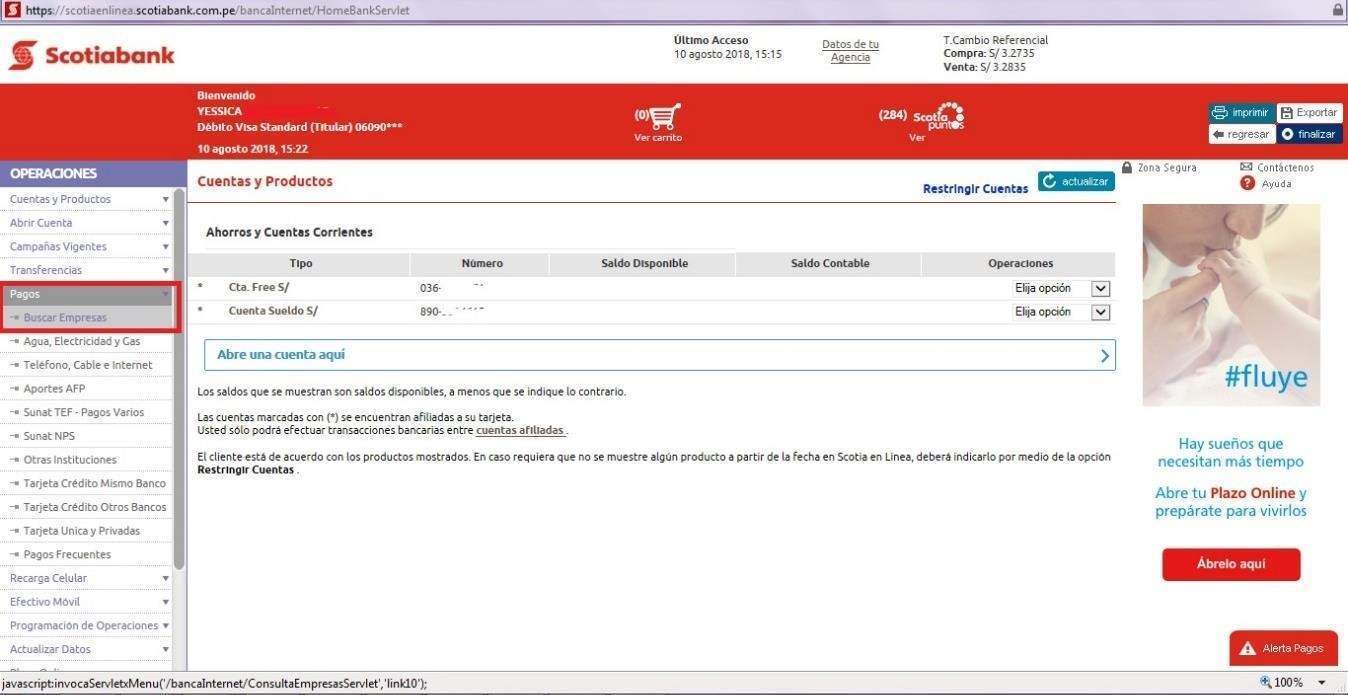This screenshot has width=1348, height=695.
Task: Open the 100% zoom level dropdown
Action: pyautogui.click(x=1321, y=682)
